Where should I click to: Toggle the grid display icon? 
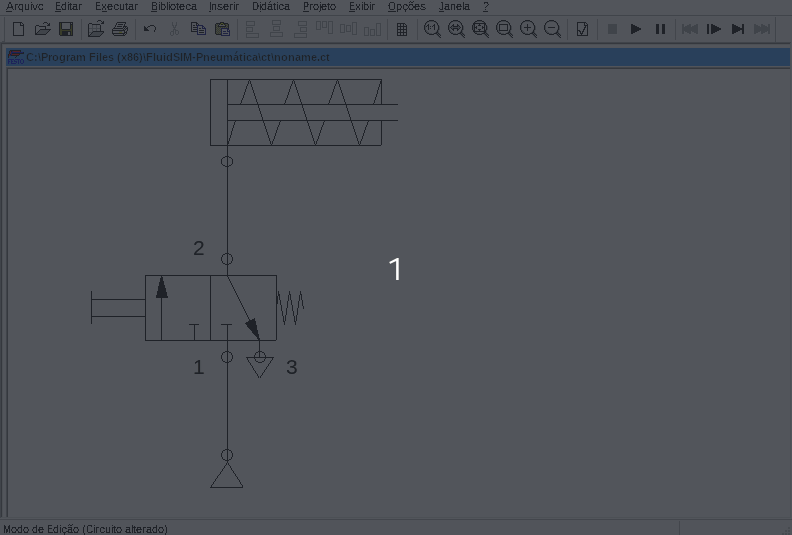point(402,29)
